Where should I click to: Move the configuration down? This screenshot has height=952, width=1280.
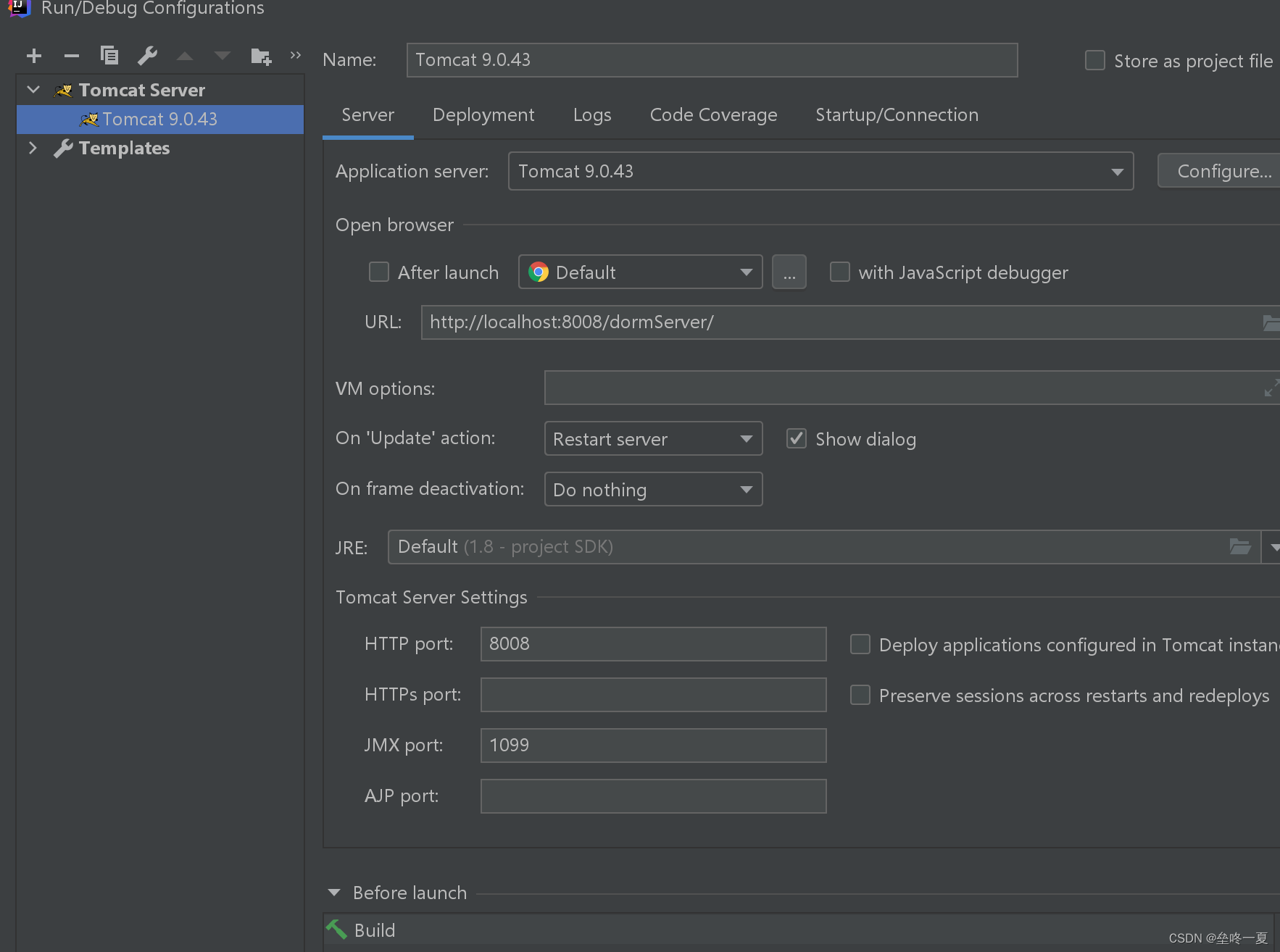click(222, 56)
